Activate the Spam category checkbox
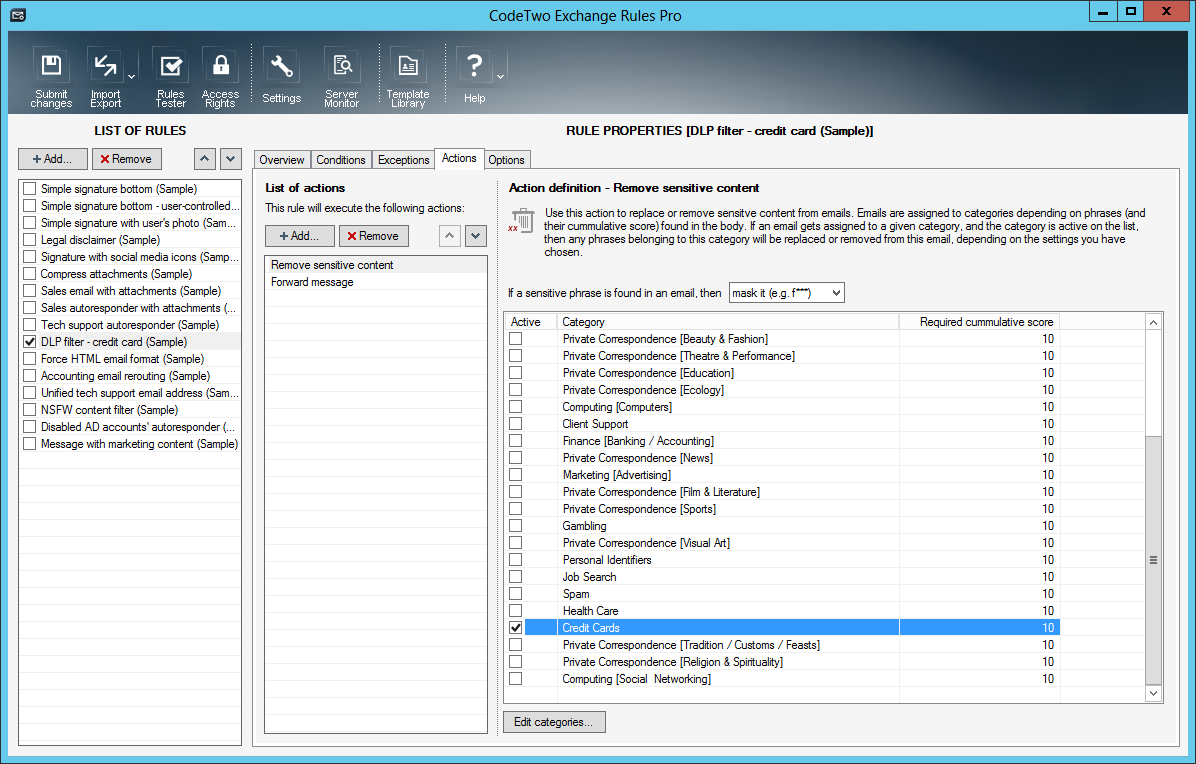 click(516, 594)
